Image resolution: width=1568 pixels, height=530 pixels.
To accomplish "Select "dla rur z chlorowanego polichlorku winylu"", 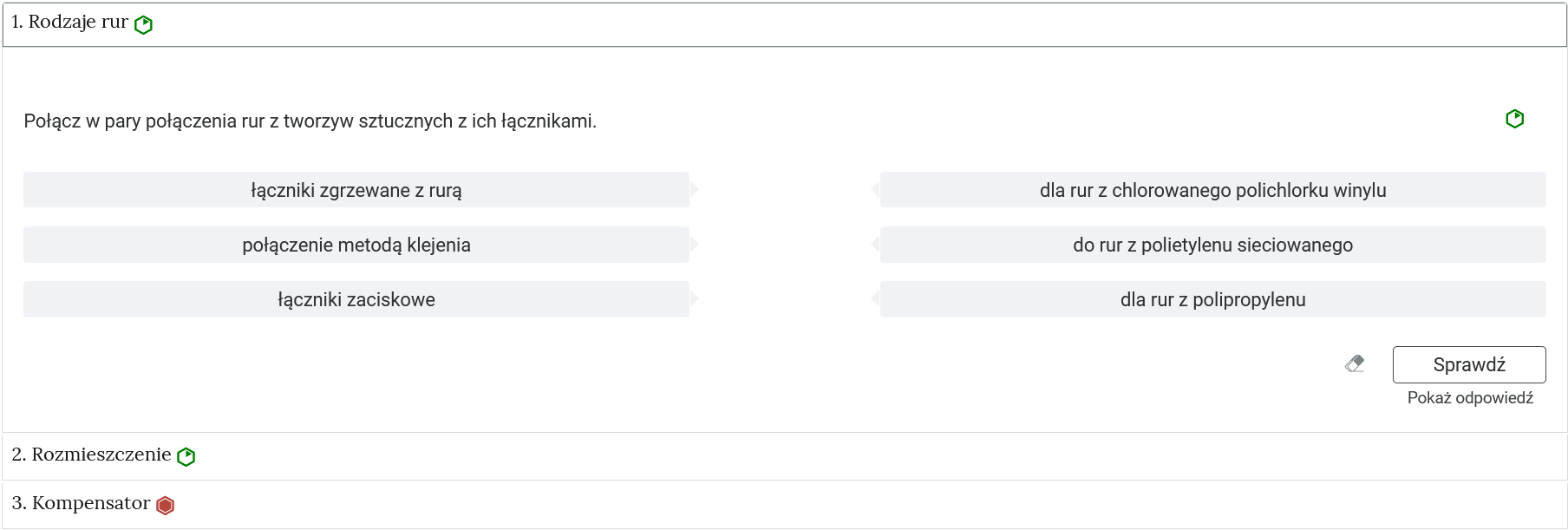I will pos(1213,190).
